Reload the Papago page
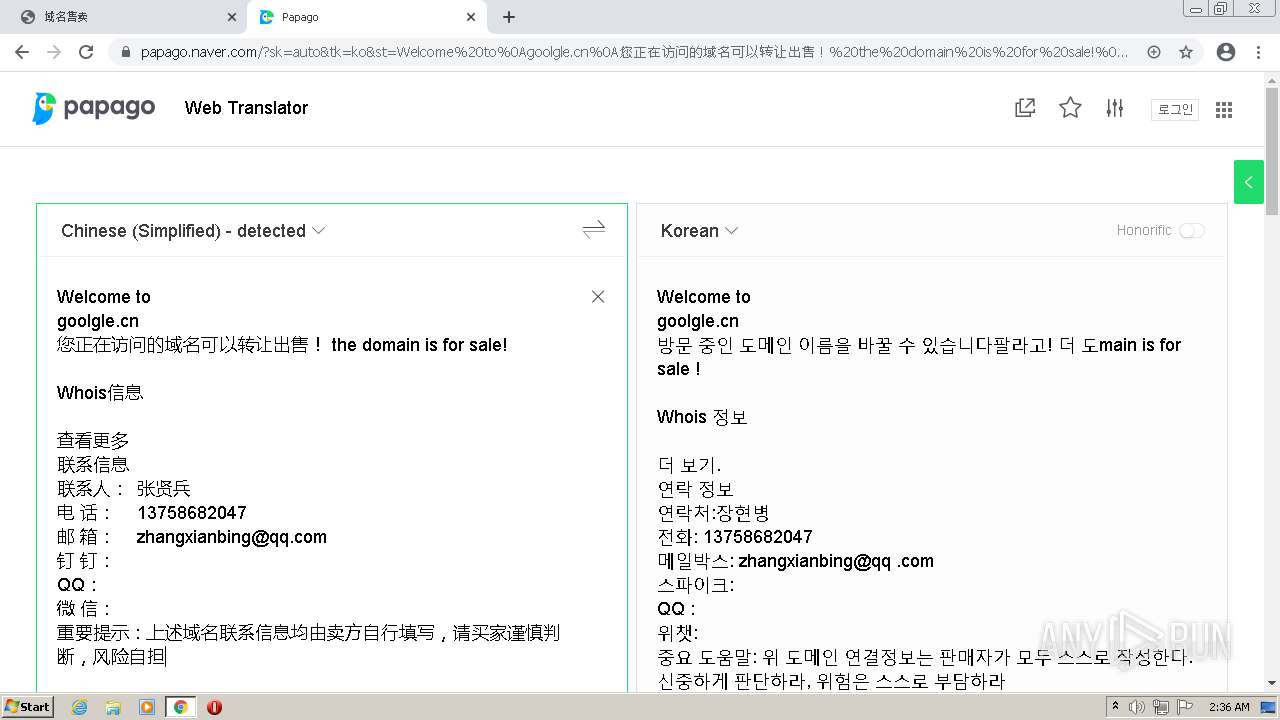Viewport: 1280px width, 720px height. (86, 52)
